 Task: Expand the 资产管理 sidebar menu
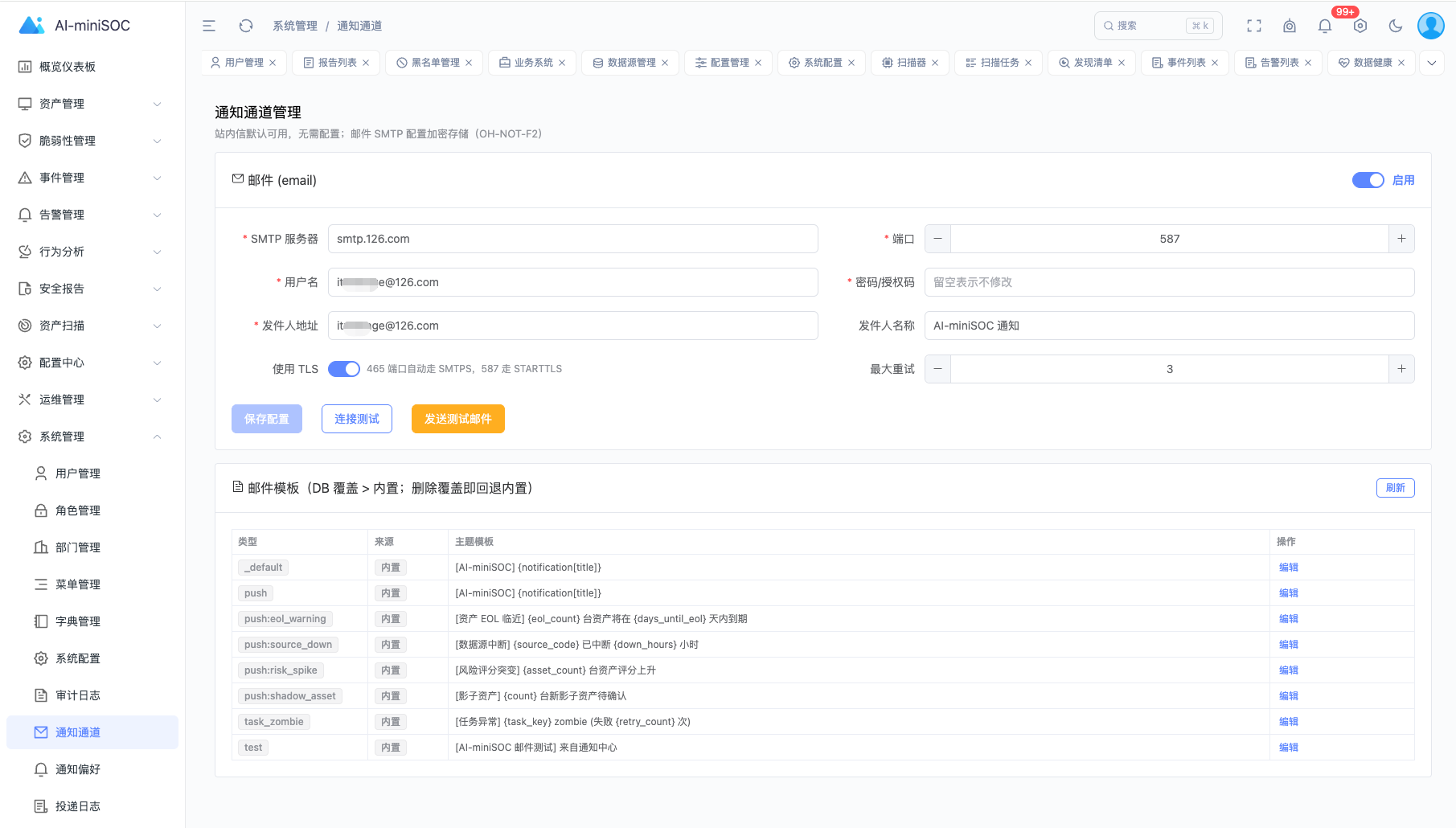click(92, 104)
